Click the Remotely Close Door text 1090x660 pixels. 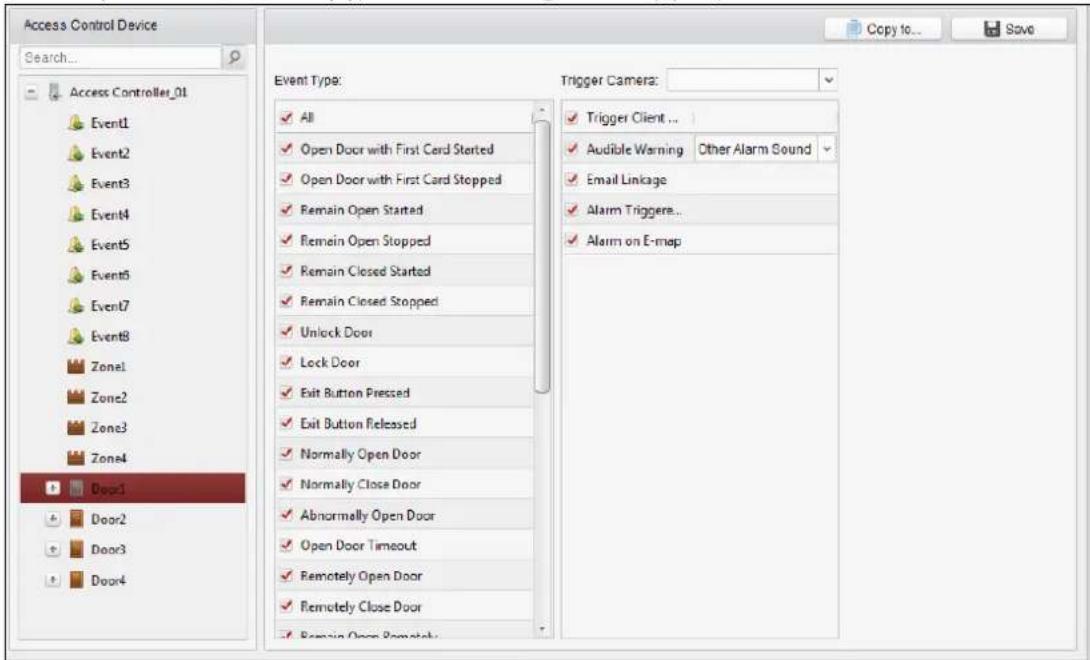tap(361, 606)
